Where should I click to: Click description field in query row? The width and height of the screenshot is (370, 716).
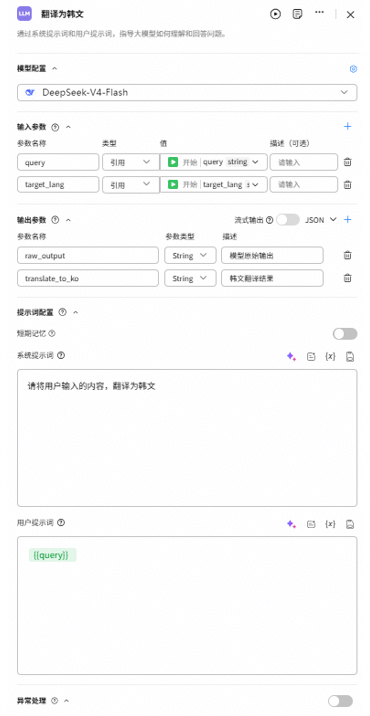click(304, 162)
